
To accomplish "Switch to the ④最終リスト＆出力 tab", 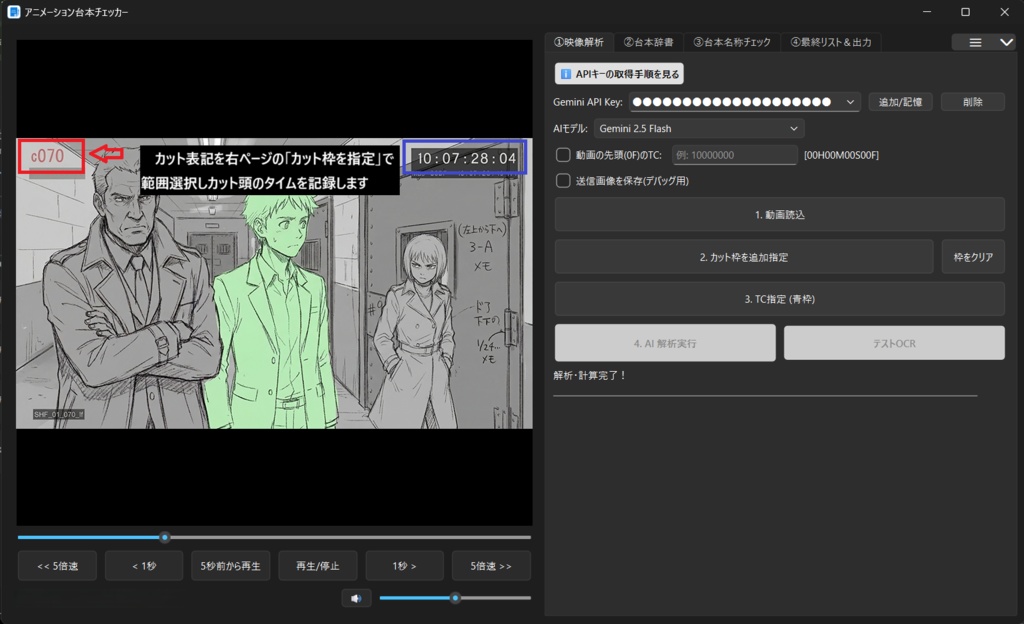I will [831, 42].
